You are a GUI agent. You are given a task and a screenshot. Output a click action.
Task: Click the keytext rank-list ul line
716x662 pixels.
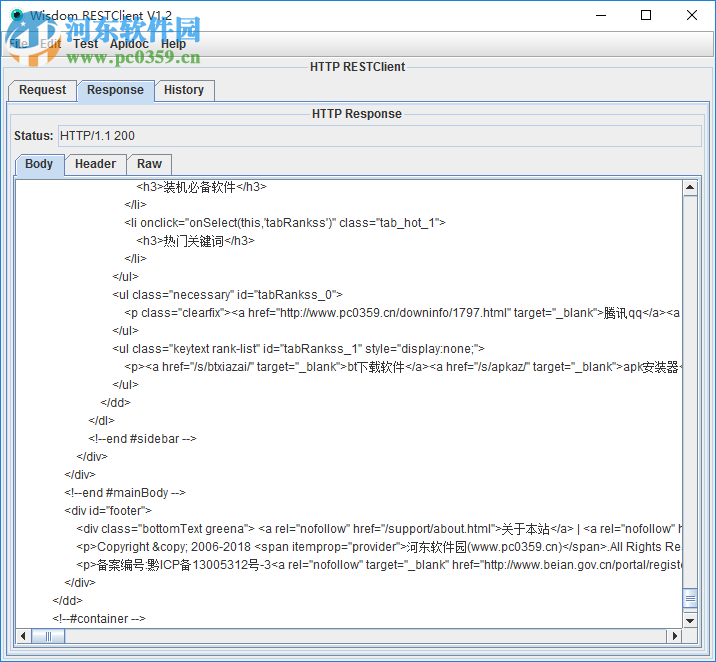pyautogui.click(x=299, y=349)
